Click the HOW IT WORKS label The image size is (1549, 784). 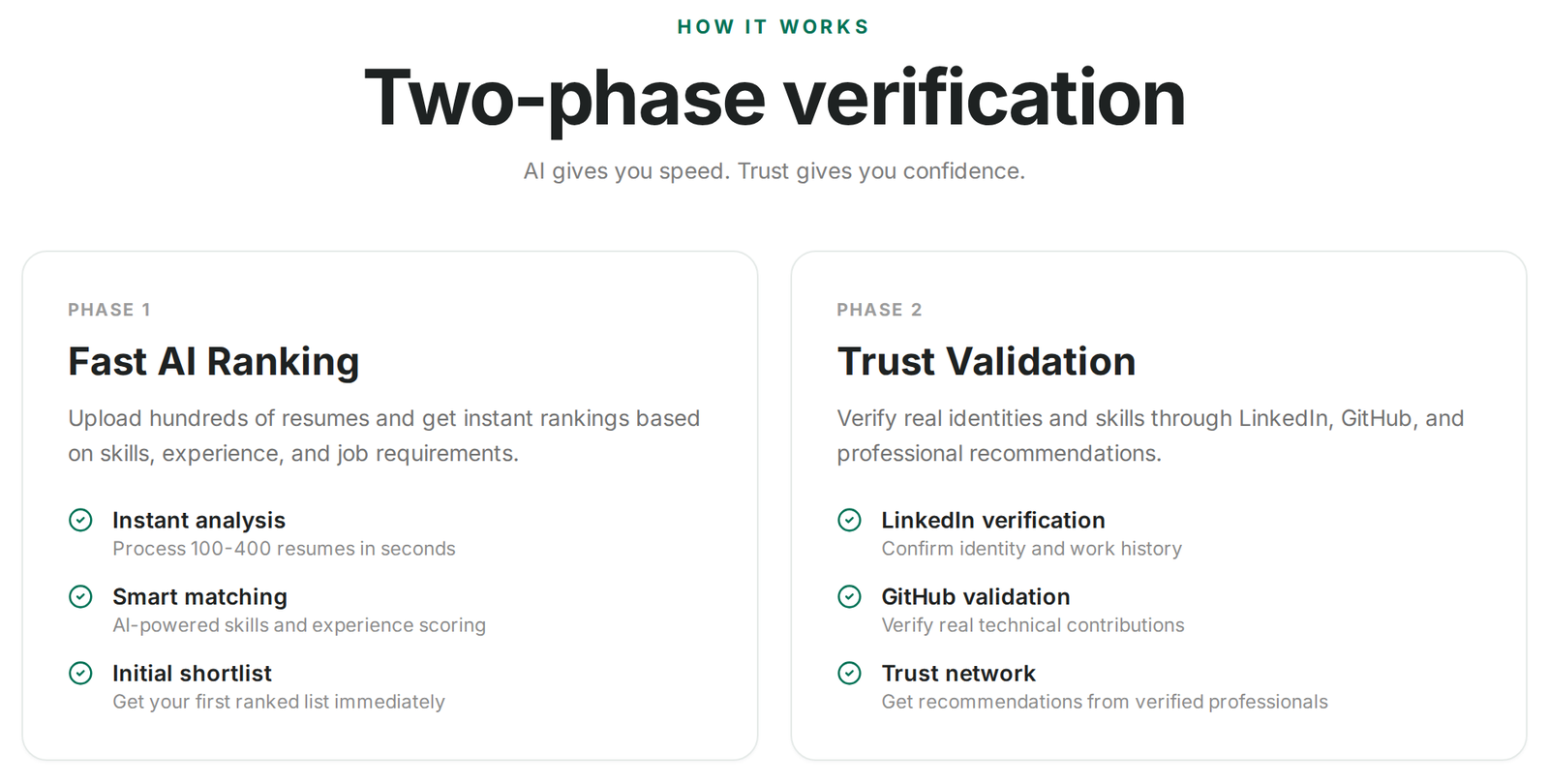(x=774, y=27)
